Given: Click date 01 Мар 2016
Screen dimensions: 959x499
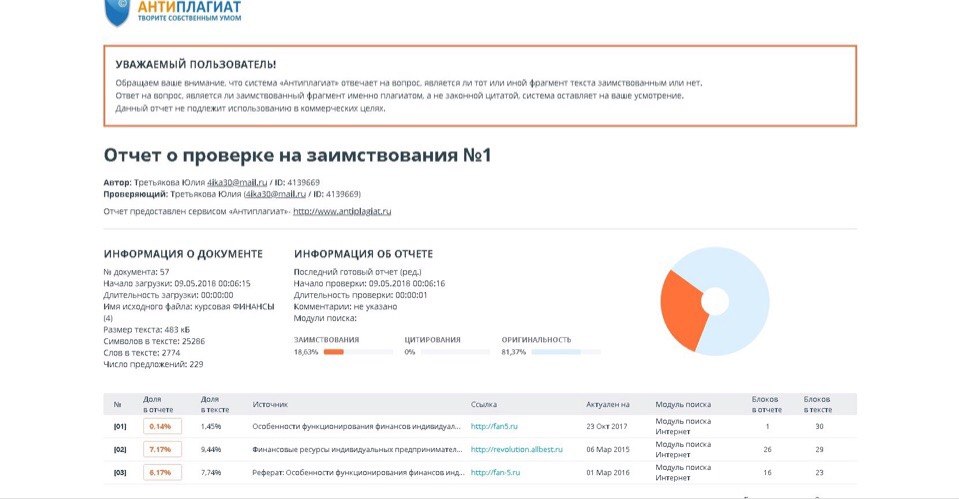Looking at the screenshot, I should pos(607,472).
